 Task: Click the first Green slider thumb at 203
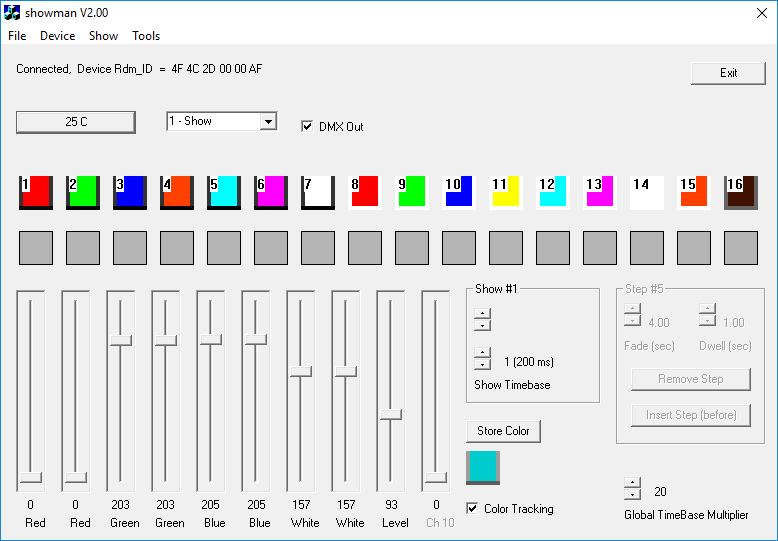(x=121, y=340)
